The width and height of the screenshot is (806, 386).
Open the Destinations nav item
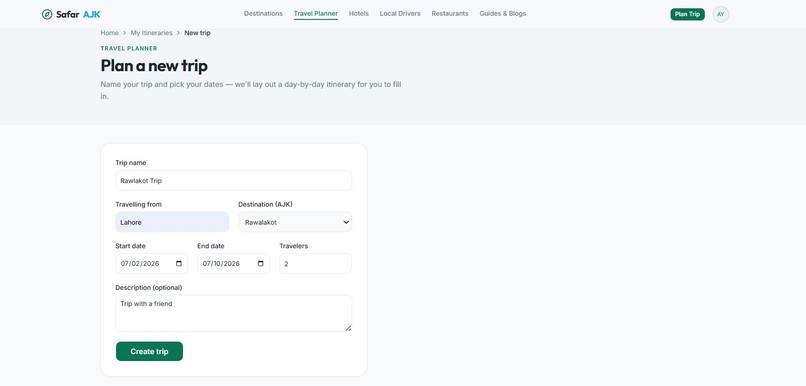pos(263,14)
